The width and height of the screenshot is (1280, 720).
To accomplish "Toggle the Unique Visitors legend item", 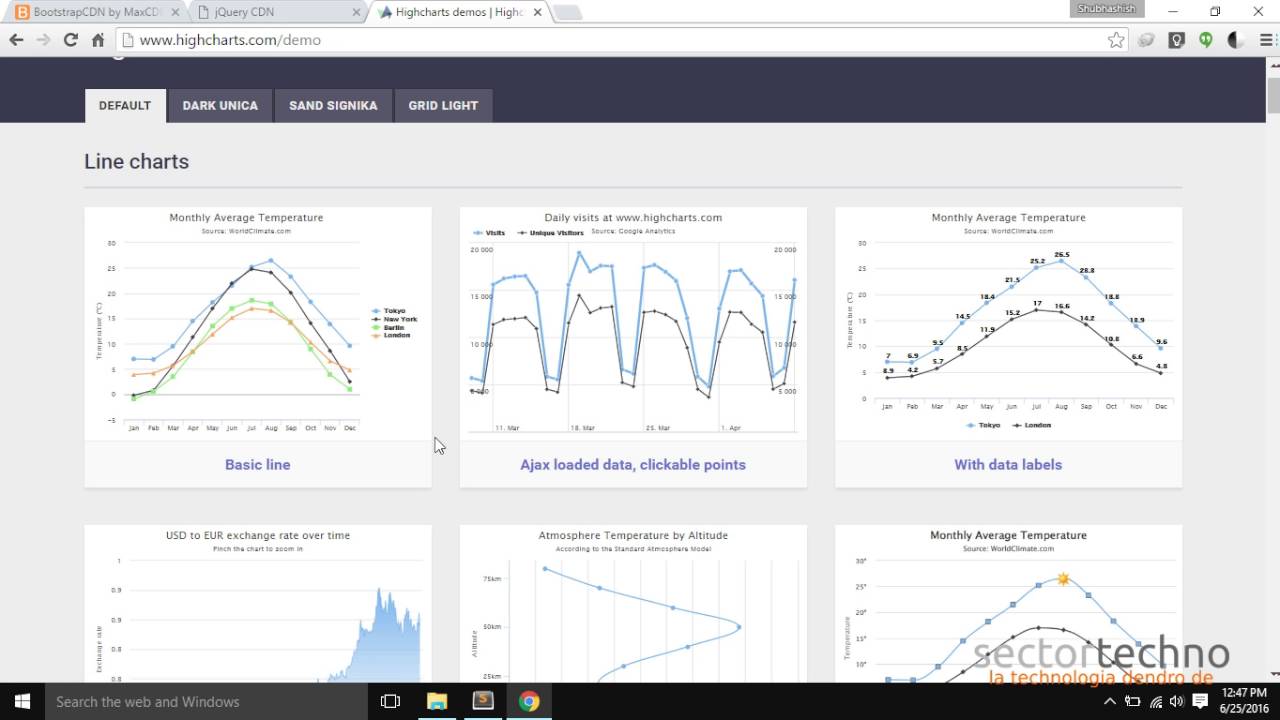I will pos(550,232).
